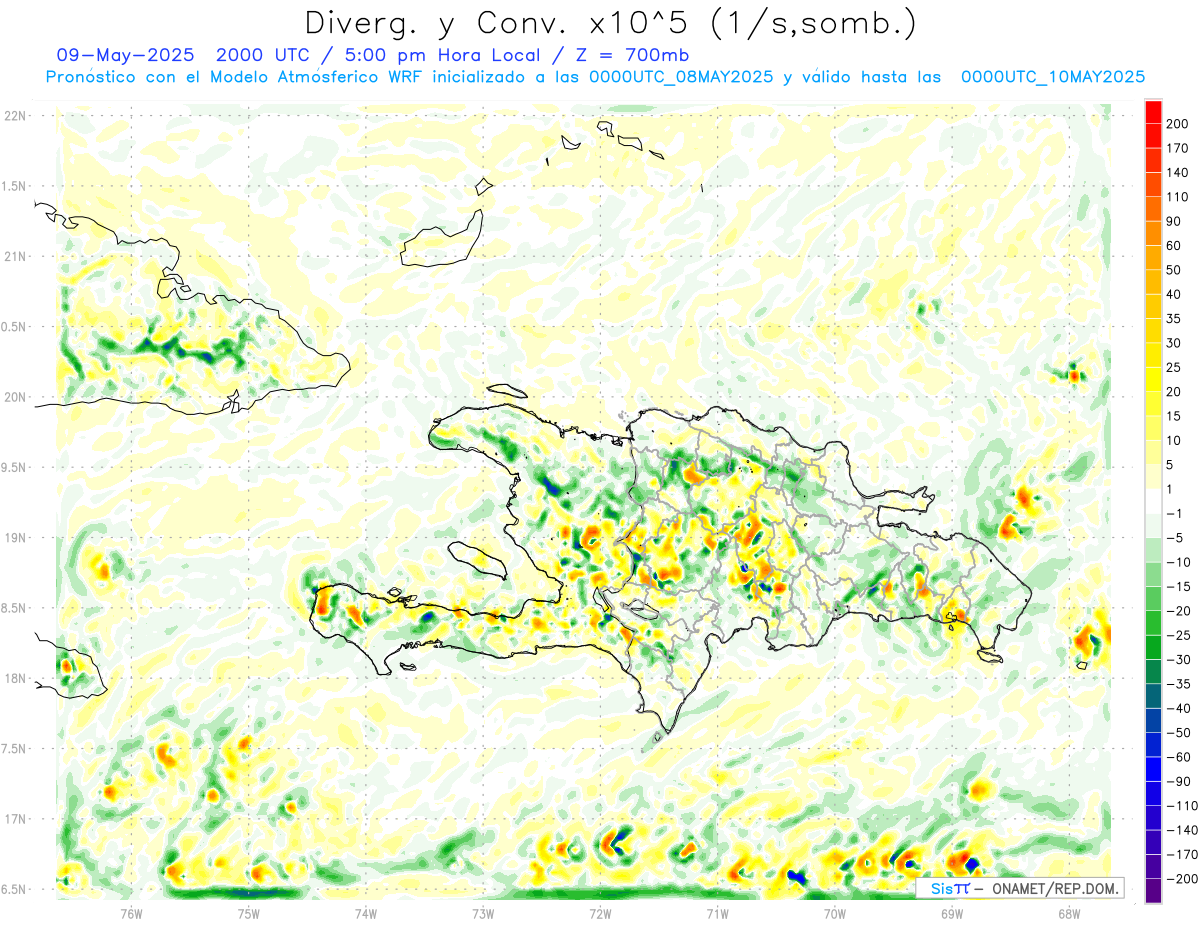The width and height of the screenshot is (1200, 927).
Task: Click the latitude label "0.5N"
Action: (x=14, y=327)
